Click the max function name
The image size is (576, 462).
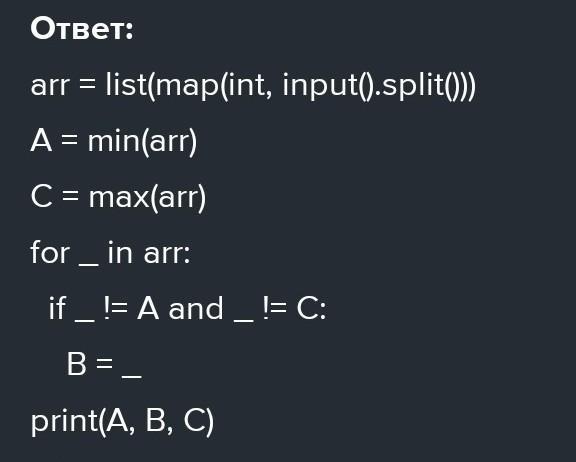click(118, 198)
